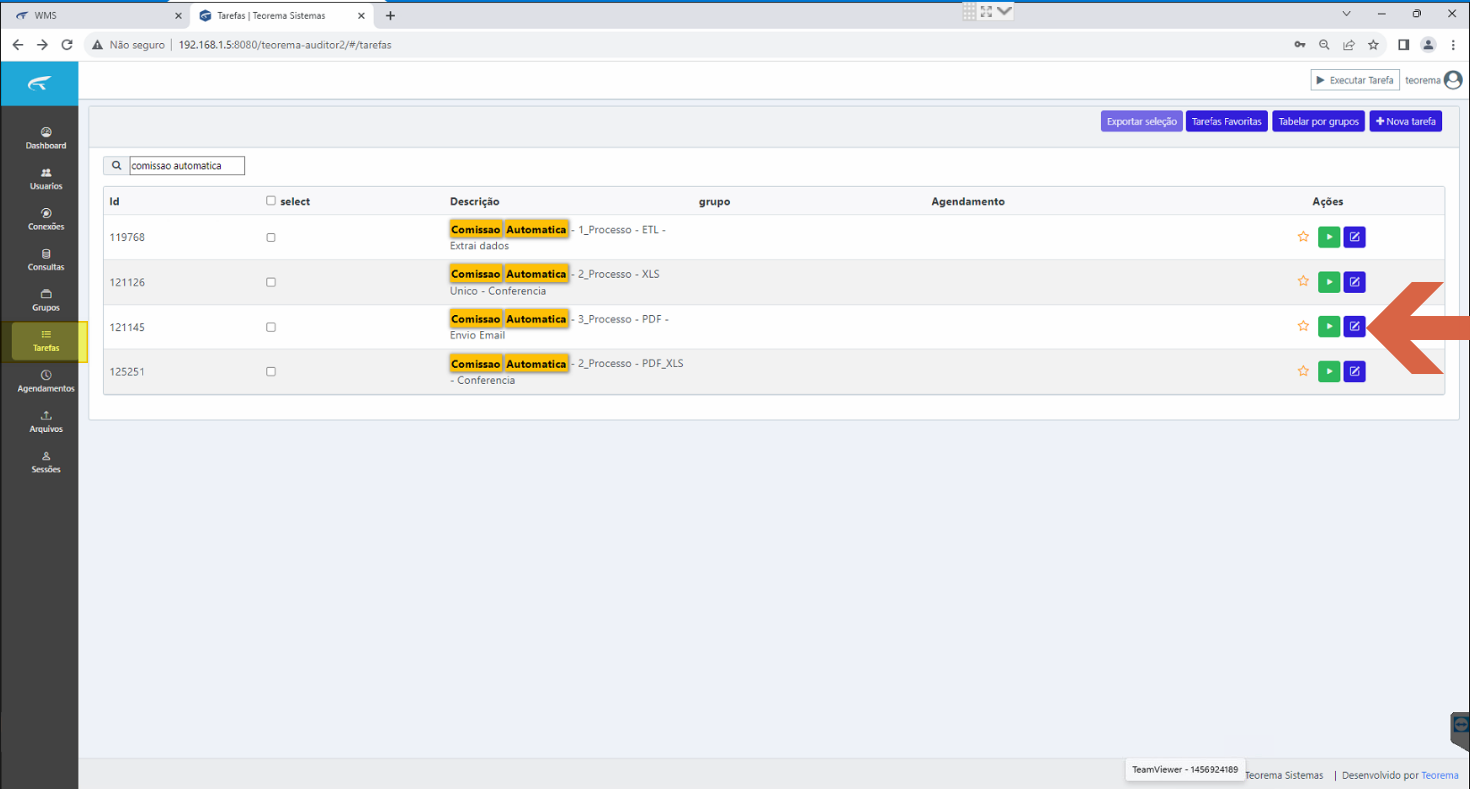Viewport: 1470px width, 789px height.
Task: Open Consultas in sidebar
Action: pyautogui.click(x=46, y=260)
